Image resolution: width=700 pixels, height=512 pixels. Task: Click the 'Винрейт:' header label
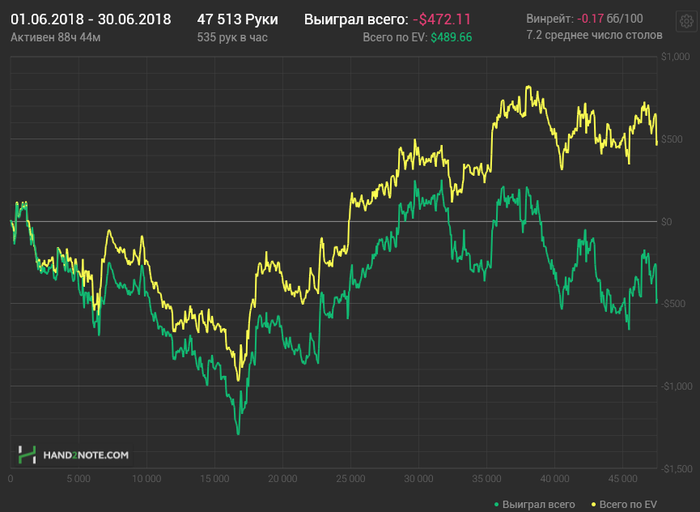point(550,19)
